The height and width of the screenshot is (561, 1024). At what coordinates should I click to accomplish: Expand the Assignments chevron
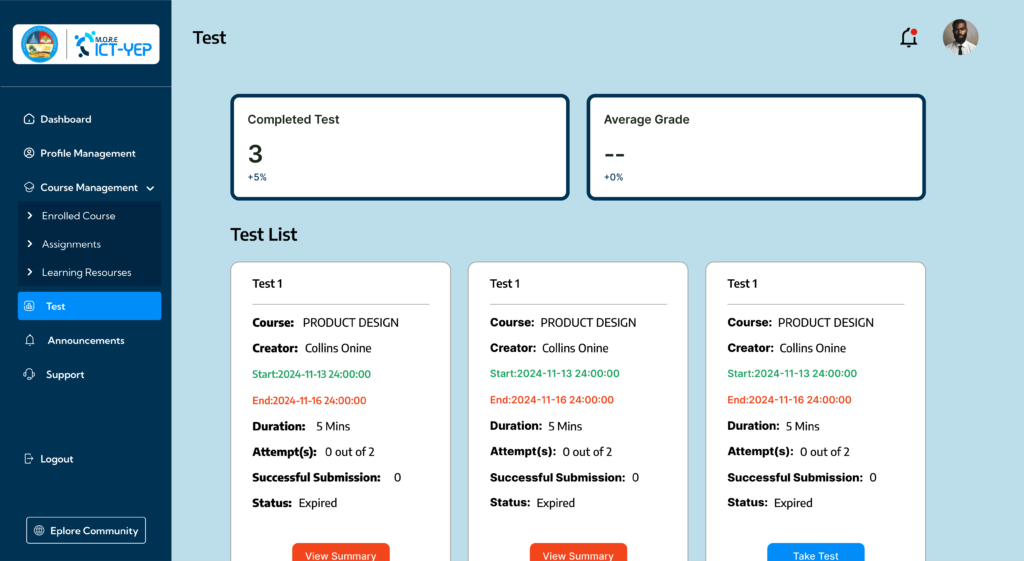click(x=30, y=244)
